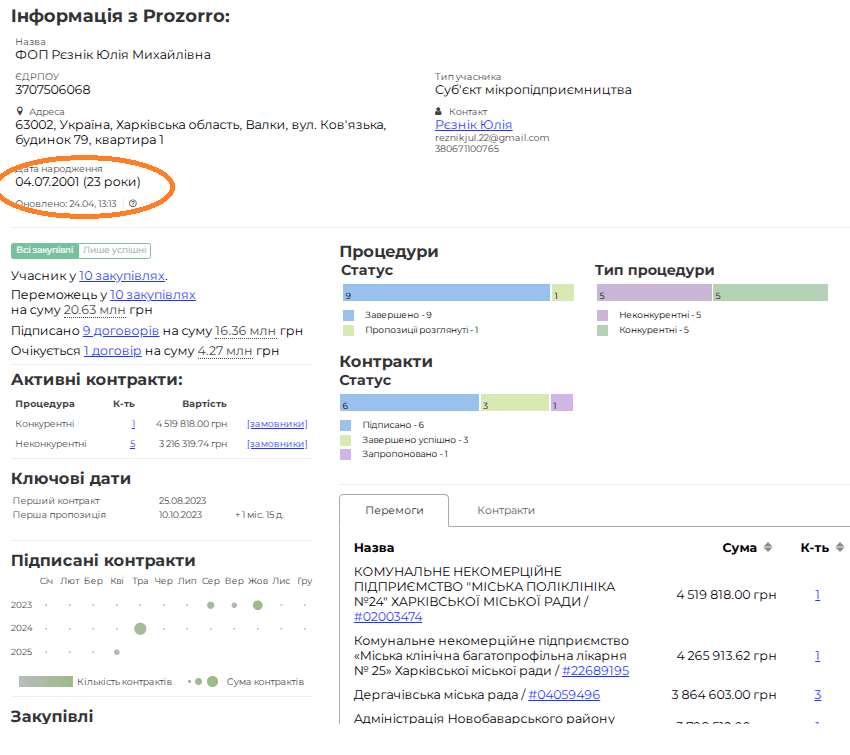Switch to the Контракти tab
The image size is (850, 755).
click(505, 510)
